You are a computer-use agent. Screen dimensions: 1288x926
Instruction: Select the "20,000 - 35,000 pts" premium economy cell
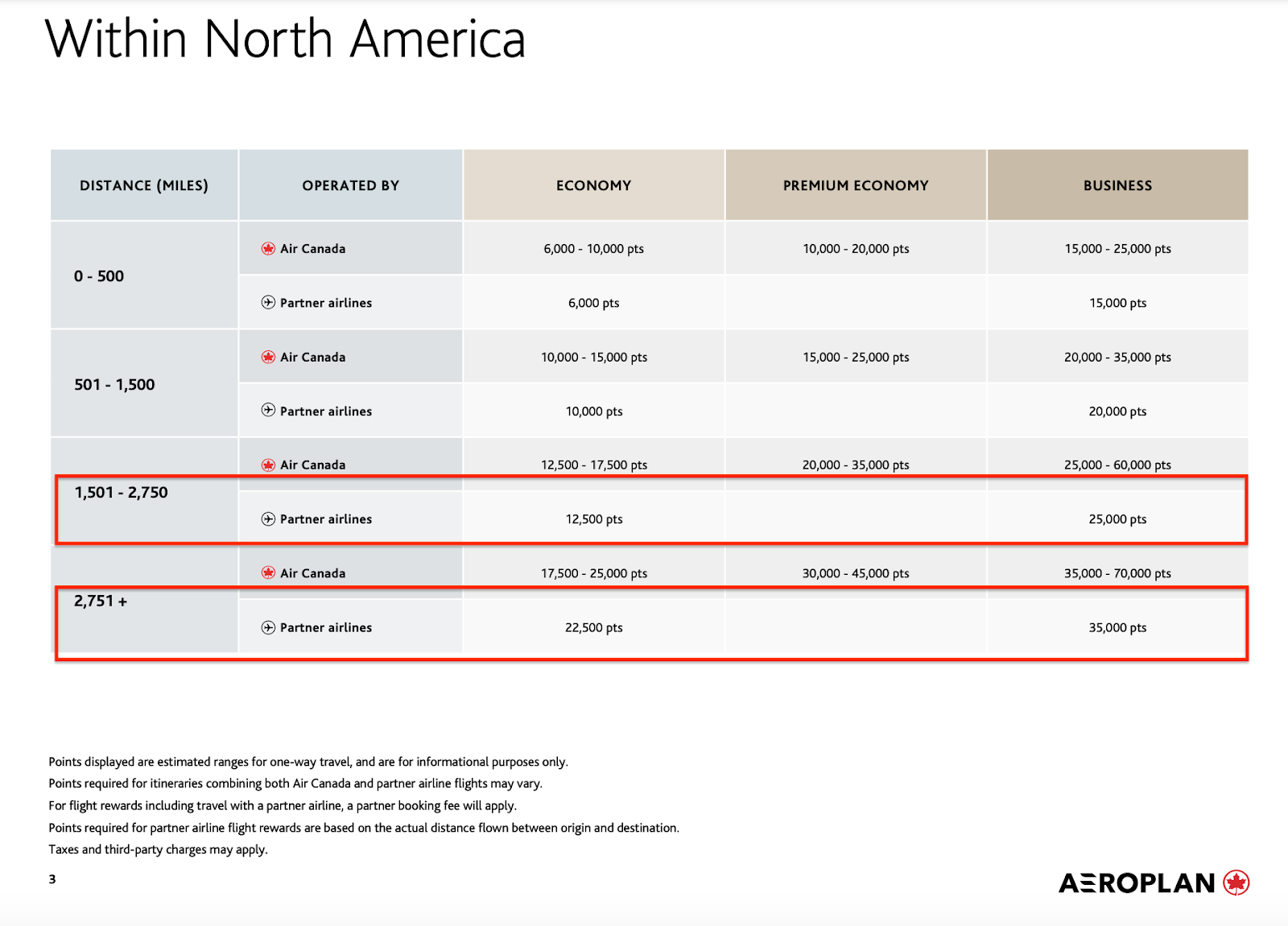tap(856, 465)
